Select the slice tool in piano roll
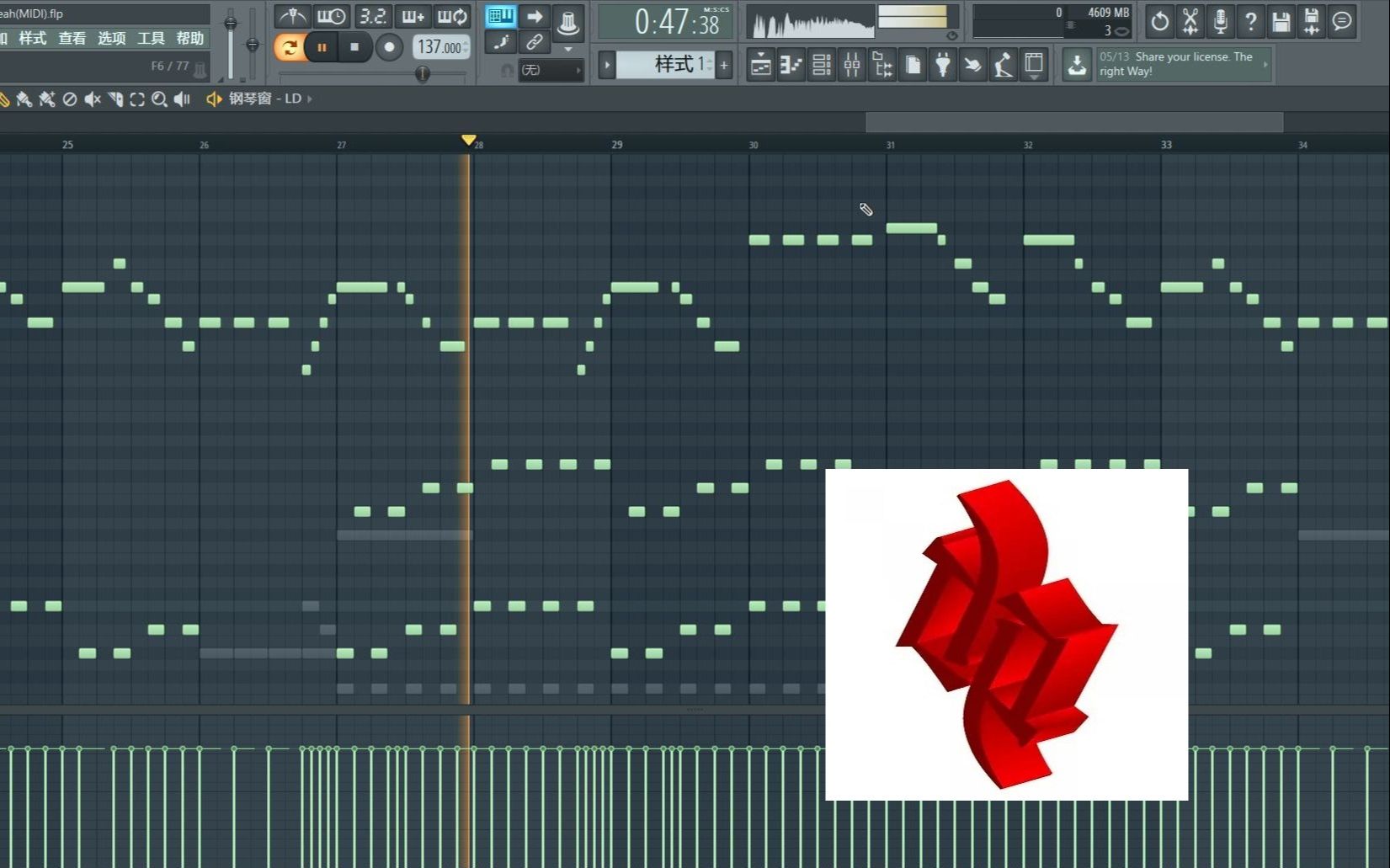 115,99
